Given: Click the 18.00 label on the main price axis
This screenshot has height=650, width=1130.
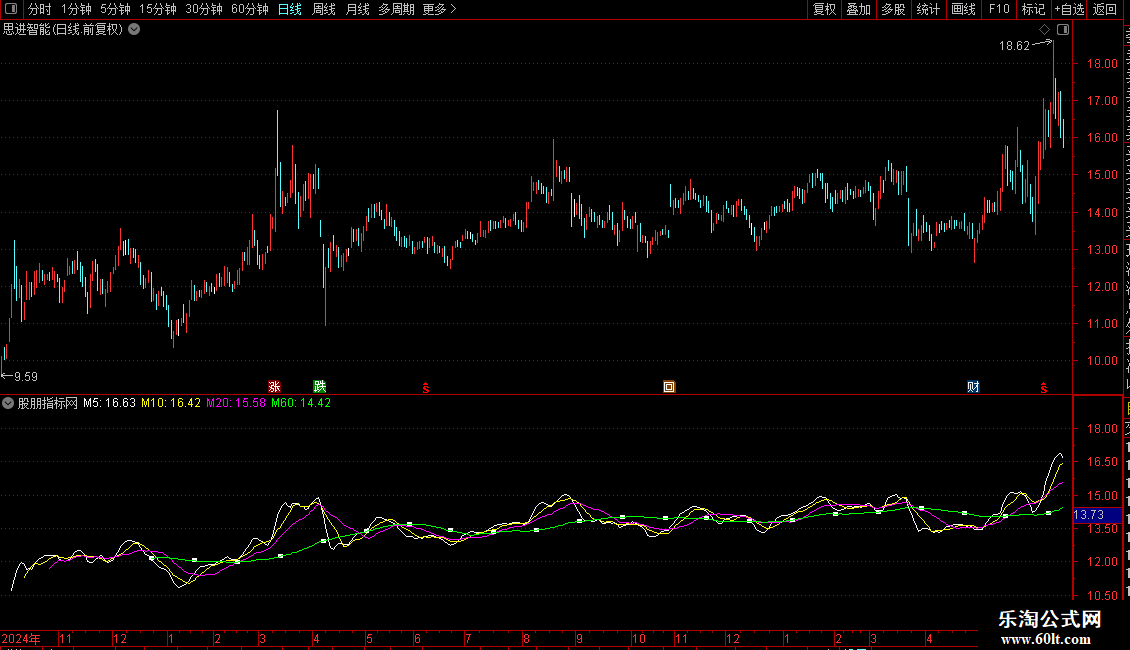Looking at the screenshot, I should (1102, 63).
